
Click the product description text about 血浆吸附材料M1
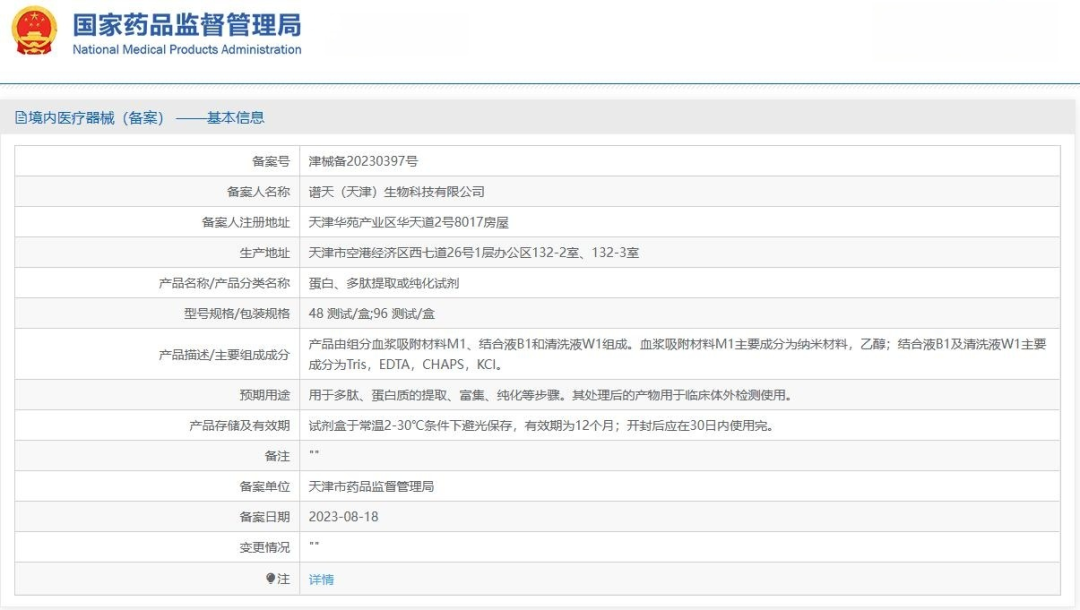pyautogui.click(x=677, y=354)
